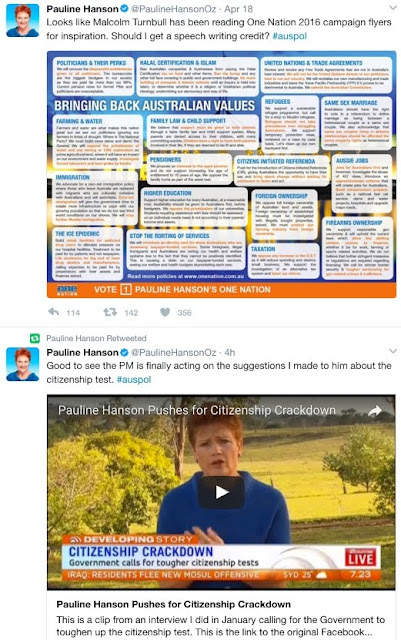
Task: Click the verified badge on second tweet
Action: (x=125, y=352)
